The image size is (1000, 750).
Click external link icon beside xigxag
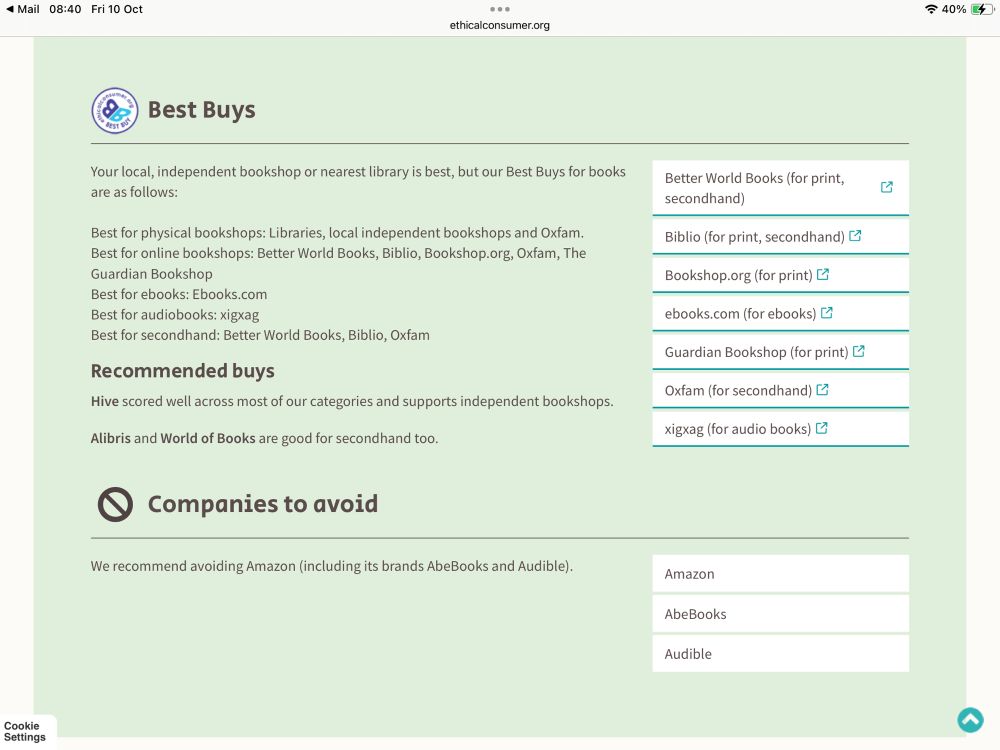(x=821, y=428)
